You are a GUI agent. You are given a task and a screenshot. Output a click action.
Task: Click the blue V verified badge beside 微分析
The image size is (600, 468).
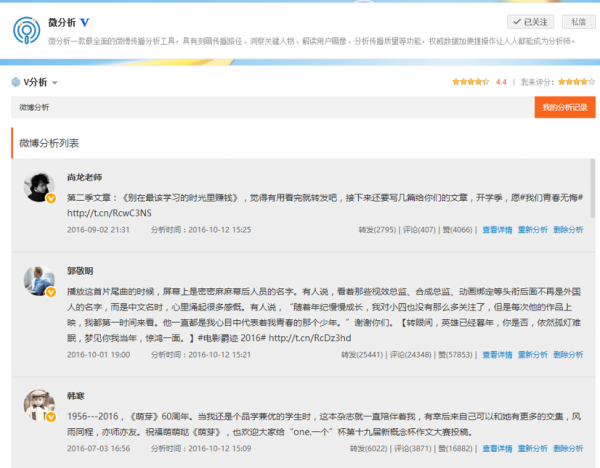(85, 21)
